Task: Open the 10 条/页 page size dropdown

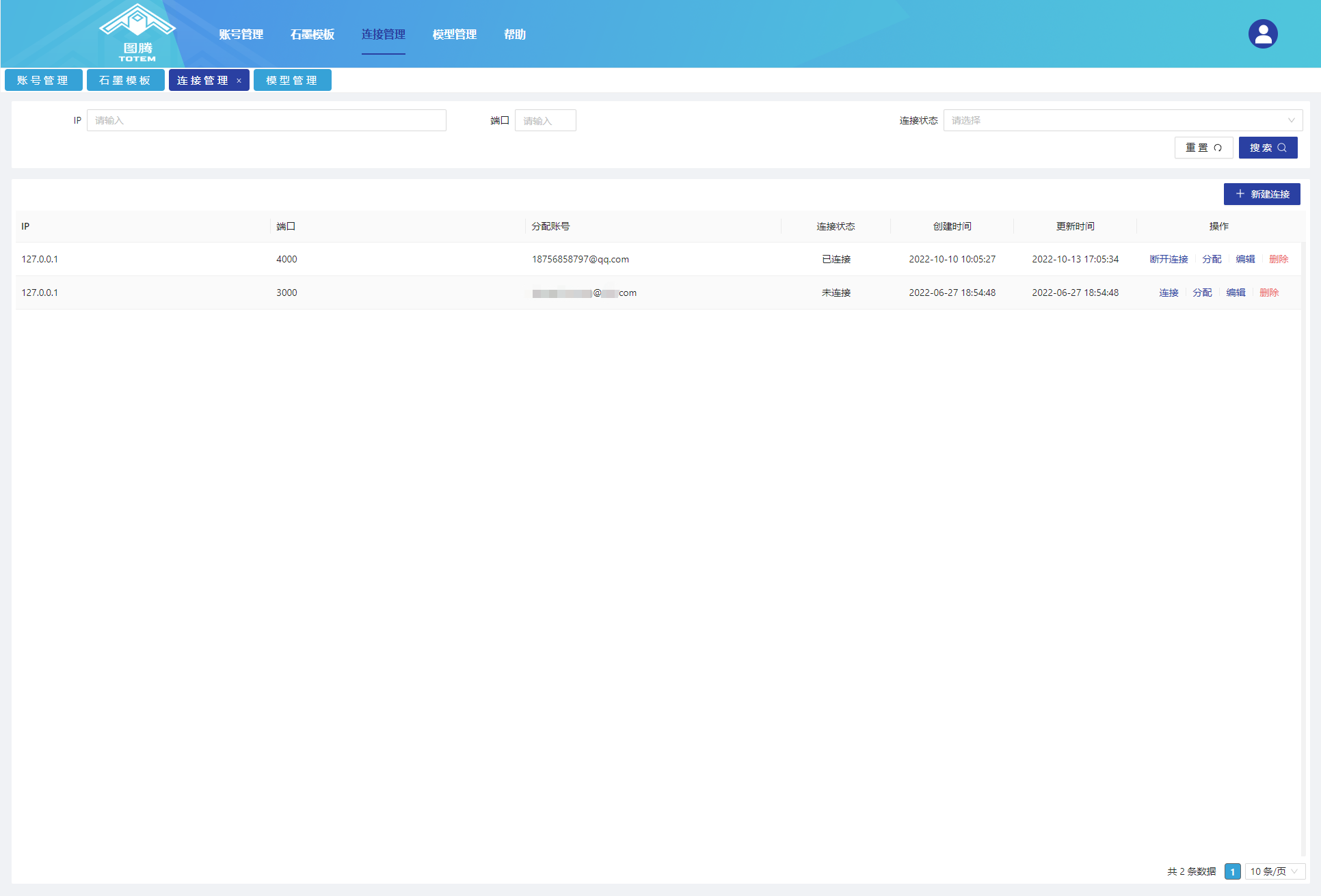Action: pyautogui.click(x=1275, y=871)
